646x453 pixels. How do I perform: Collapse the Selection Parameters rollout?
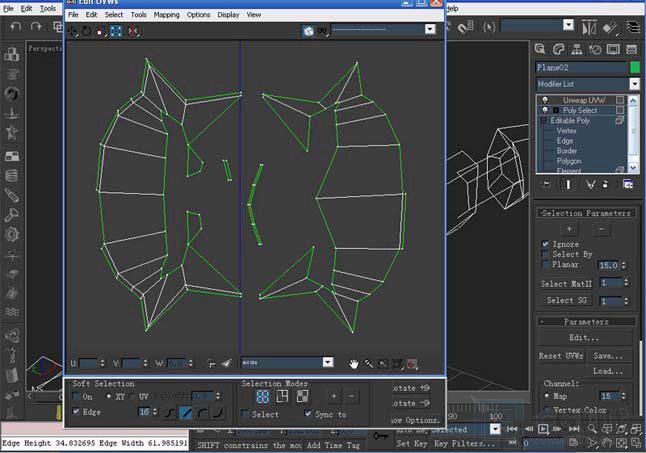pyautogui.click(x=586, y=213)
